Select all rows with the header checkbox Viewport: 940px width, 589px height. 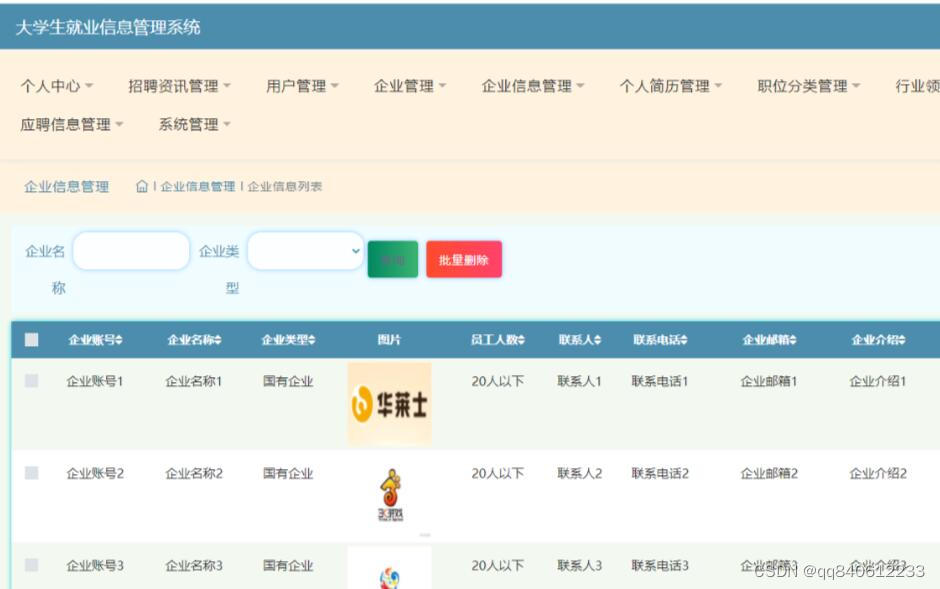[x=31, y=339]
